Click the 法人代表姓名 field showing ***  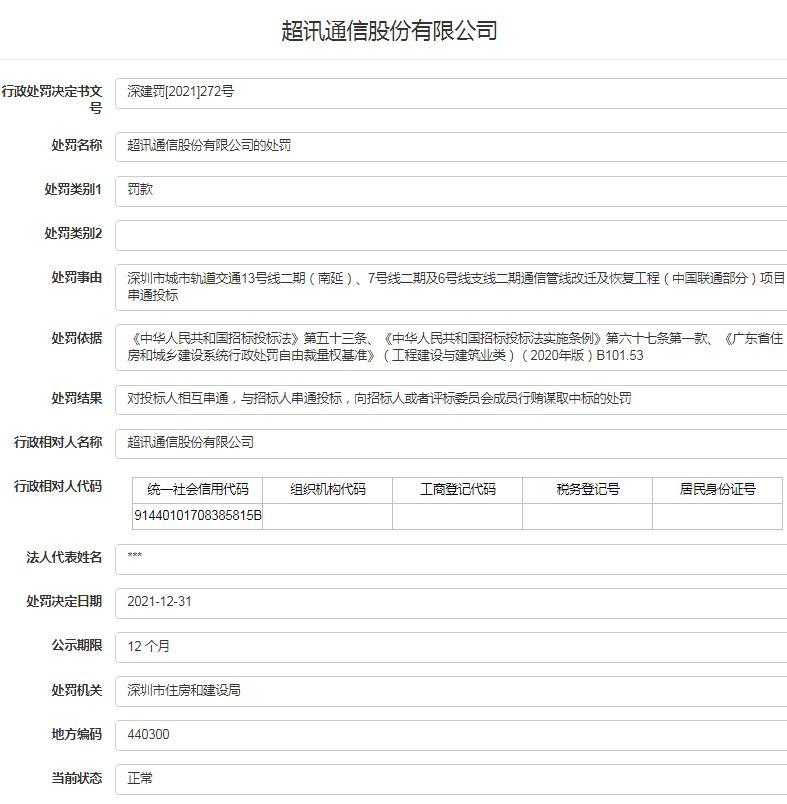451,559
